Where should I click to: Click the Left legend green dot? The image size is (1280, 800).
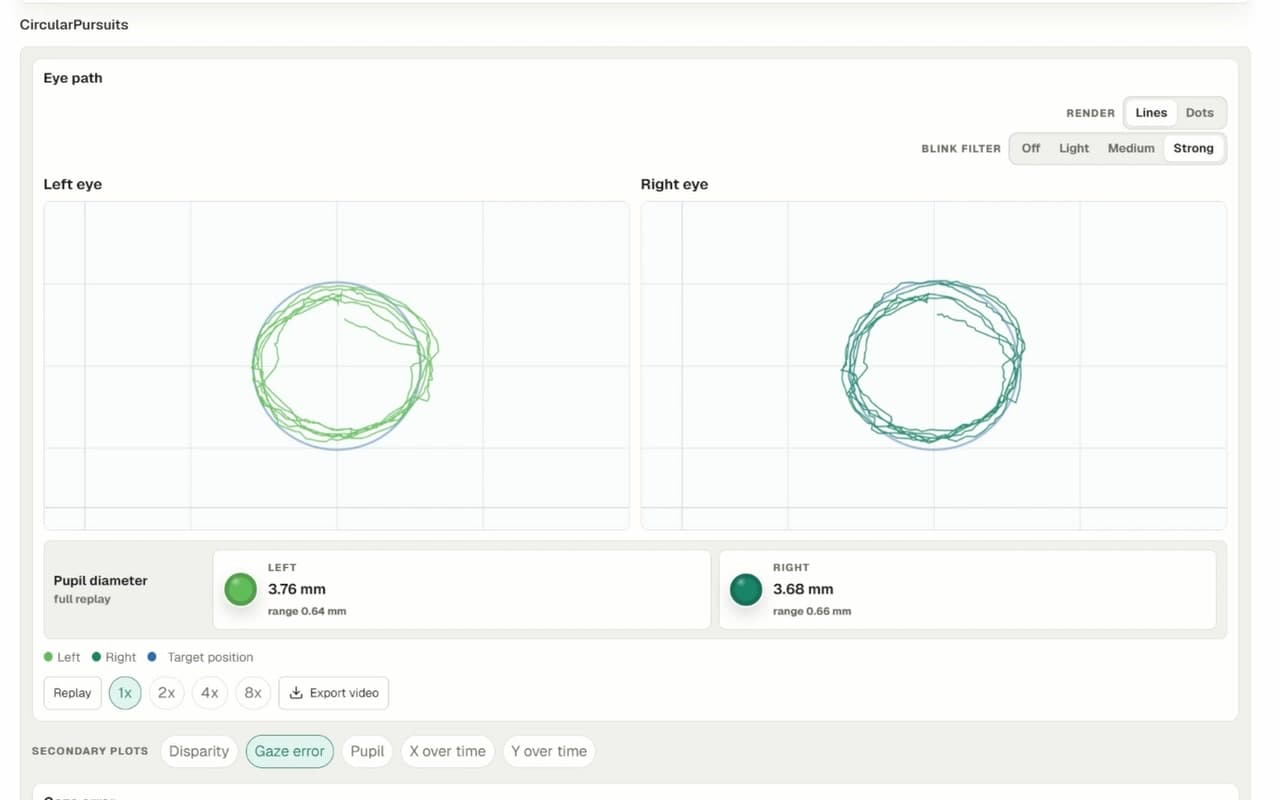(48, 657)
